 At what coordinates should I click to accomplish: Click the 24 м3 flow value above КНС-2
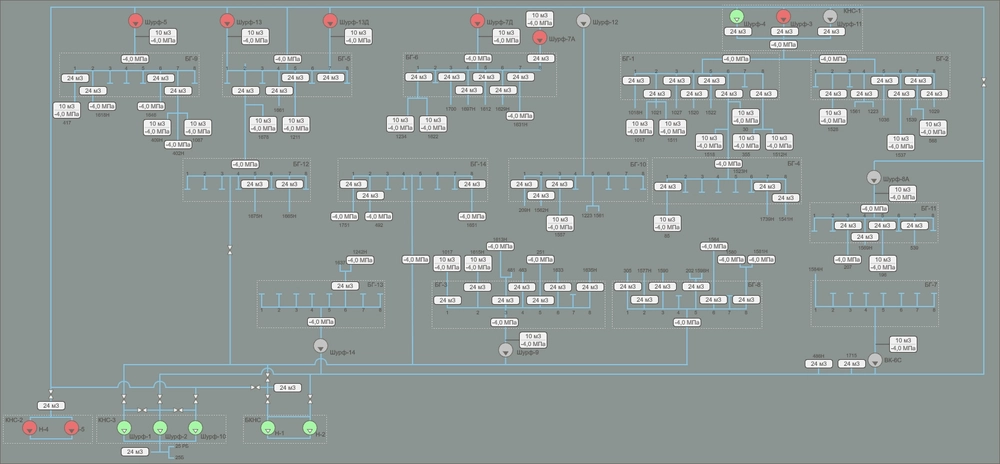[52, 405]
